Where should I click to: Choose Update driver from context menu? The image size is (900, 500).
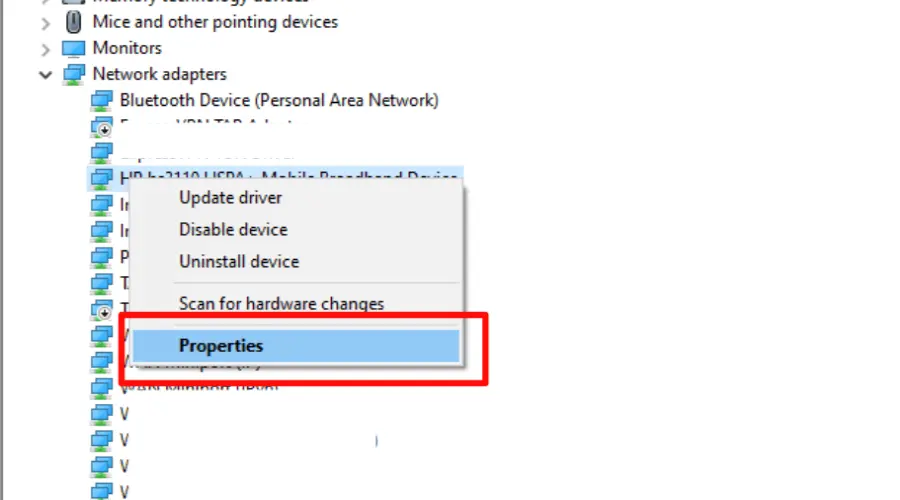point(230,197)
